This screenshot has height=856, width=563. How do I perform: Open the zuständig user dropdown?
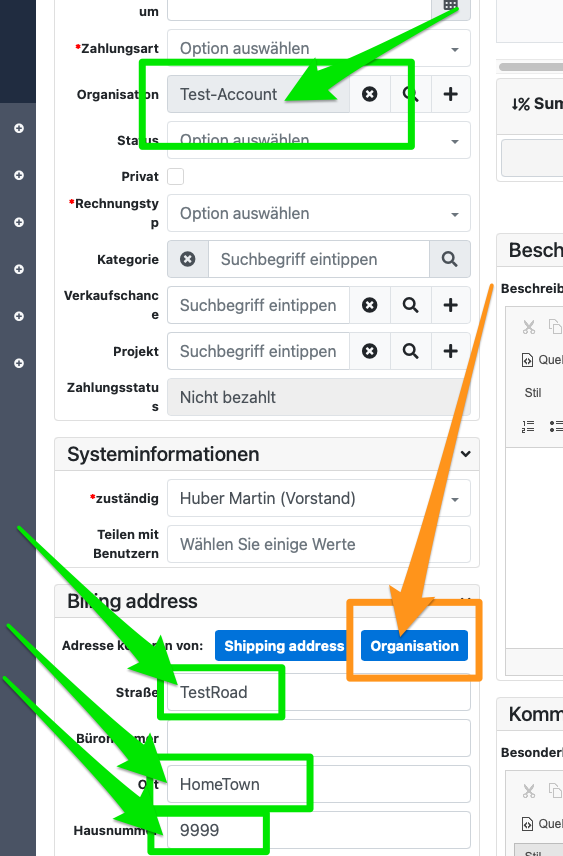(x=319, y=498)
